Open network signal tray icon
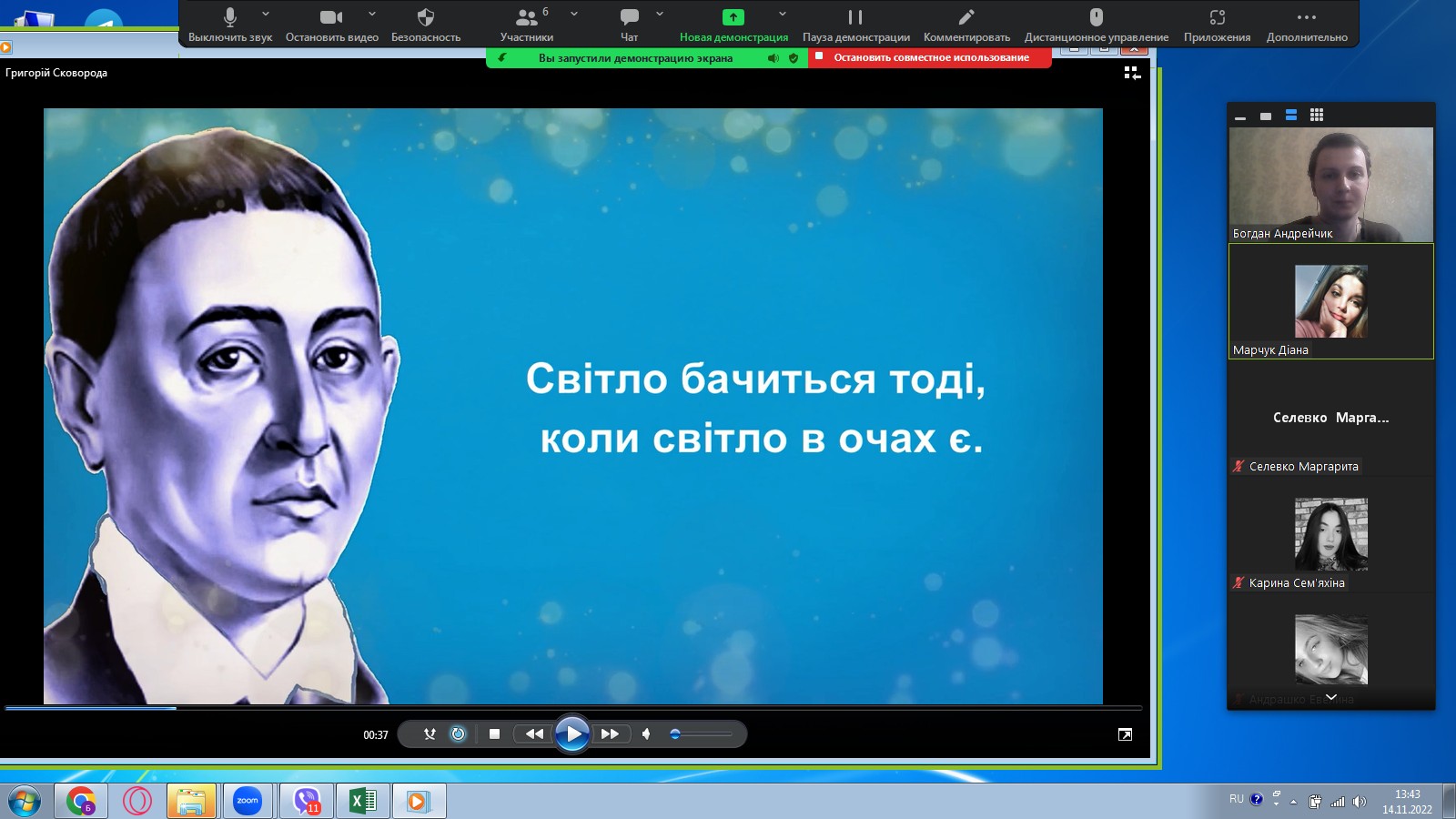Screen dimensions: 1456x819 point(1337,802)
